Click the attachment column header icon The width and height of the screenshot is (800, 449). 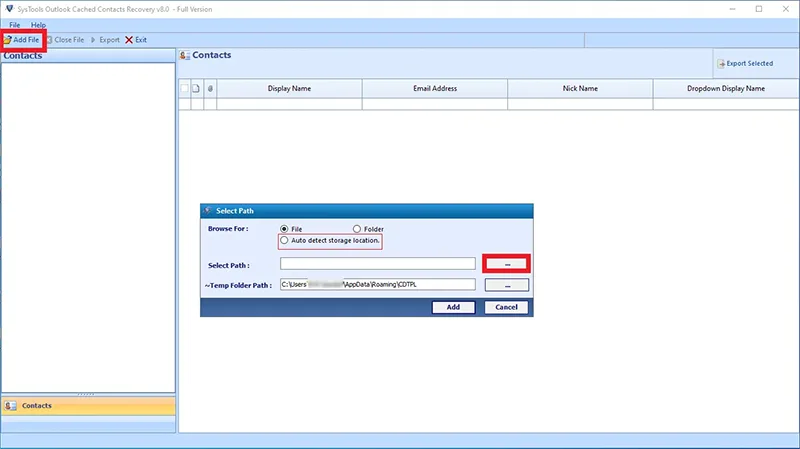click(210, 88)
